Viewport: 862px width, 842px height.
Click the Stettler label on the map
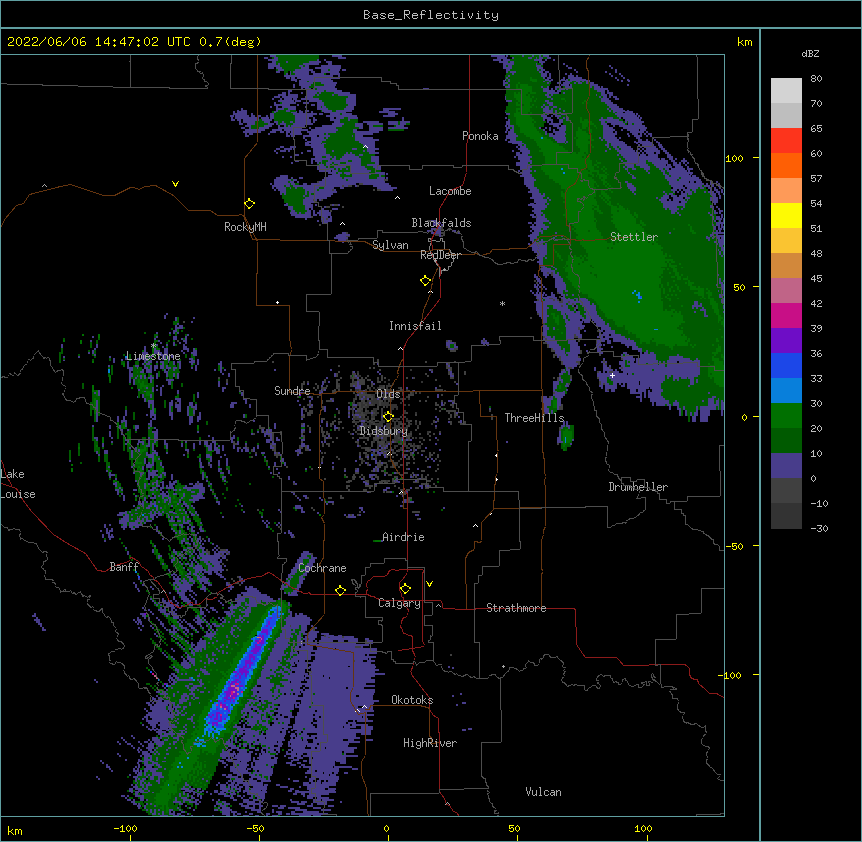[x=634, y=237]
